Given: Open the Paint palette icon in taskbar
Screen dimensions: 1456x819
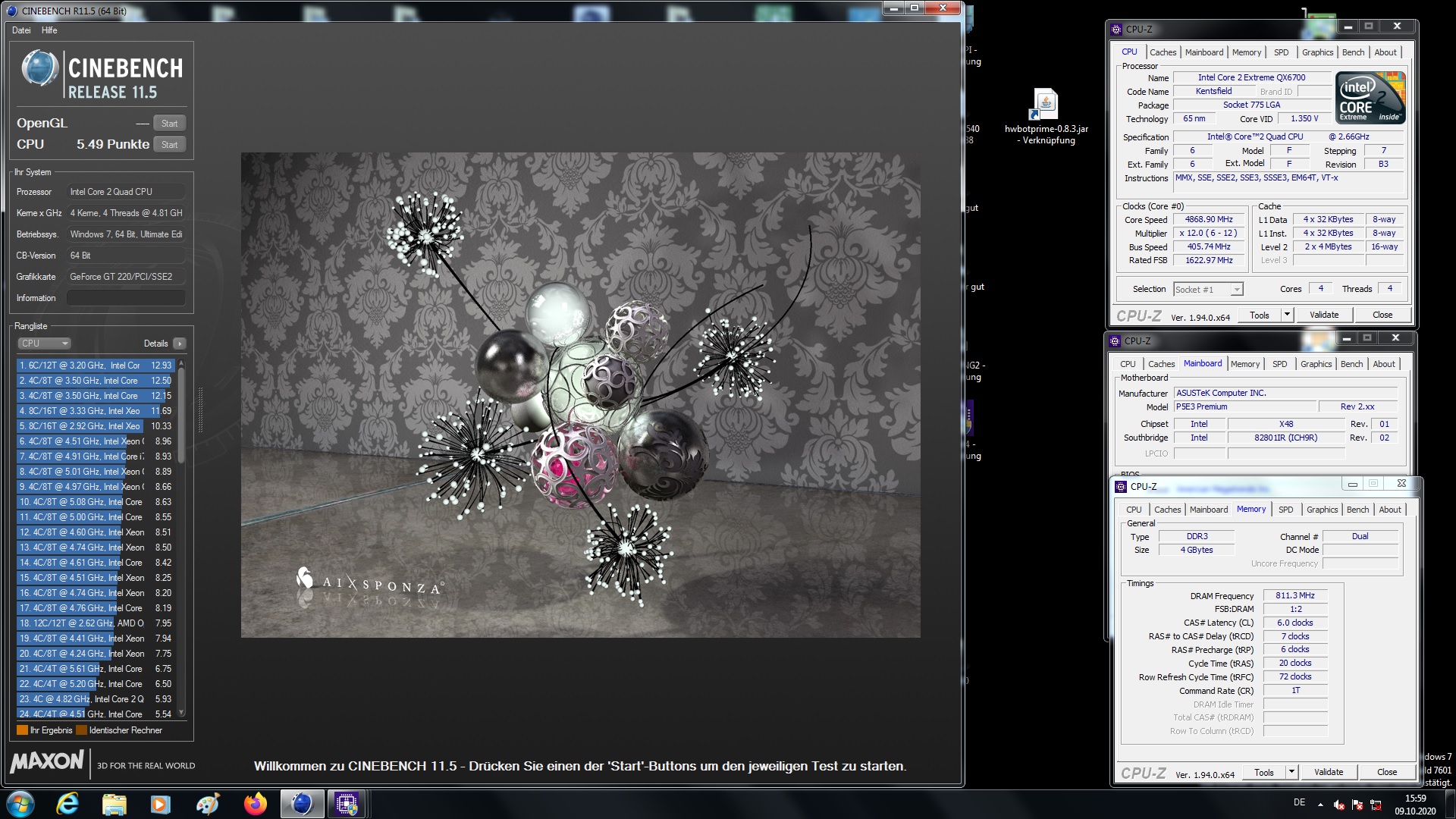Looking at the screenshot, I should (208, 804).
